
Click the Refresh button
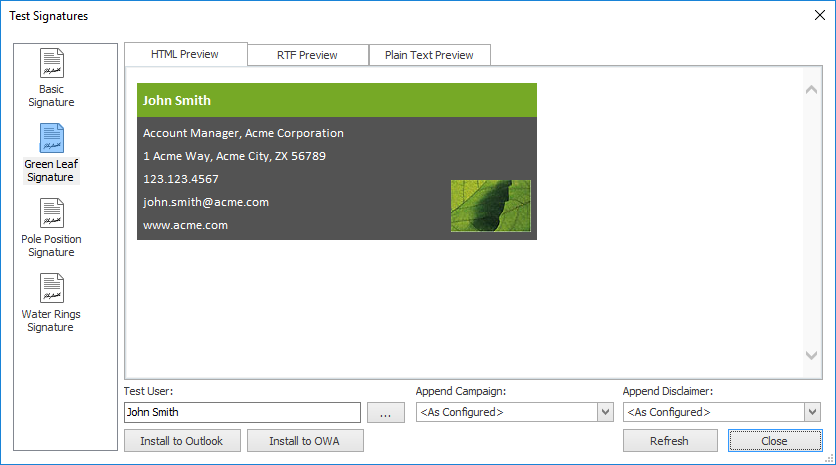[670, 441]
